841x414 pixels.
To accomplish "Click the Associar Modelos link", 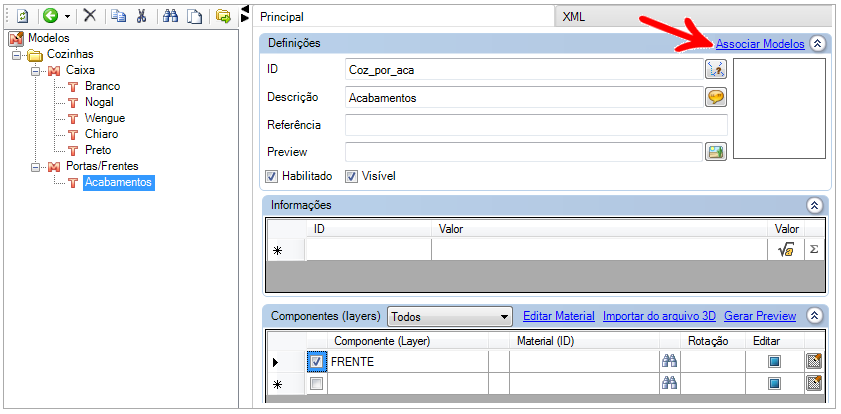I will (760, 44).
